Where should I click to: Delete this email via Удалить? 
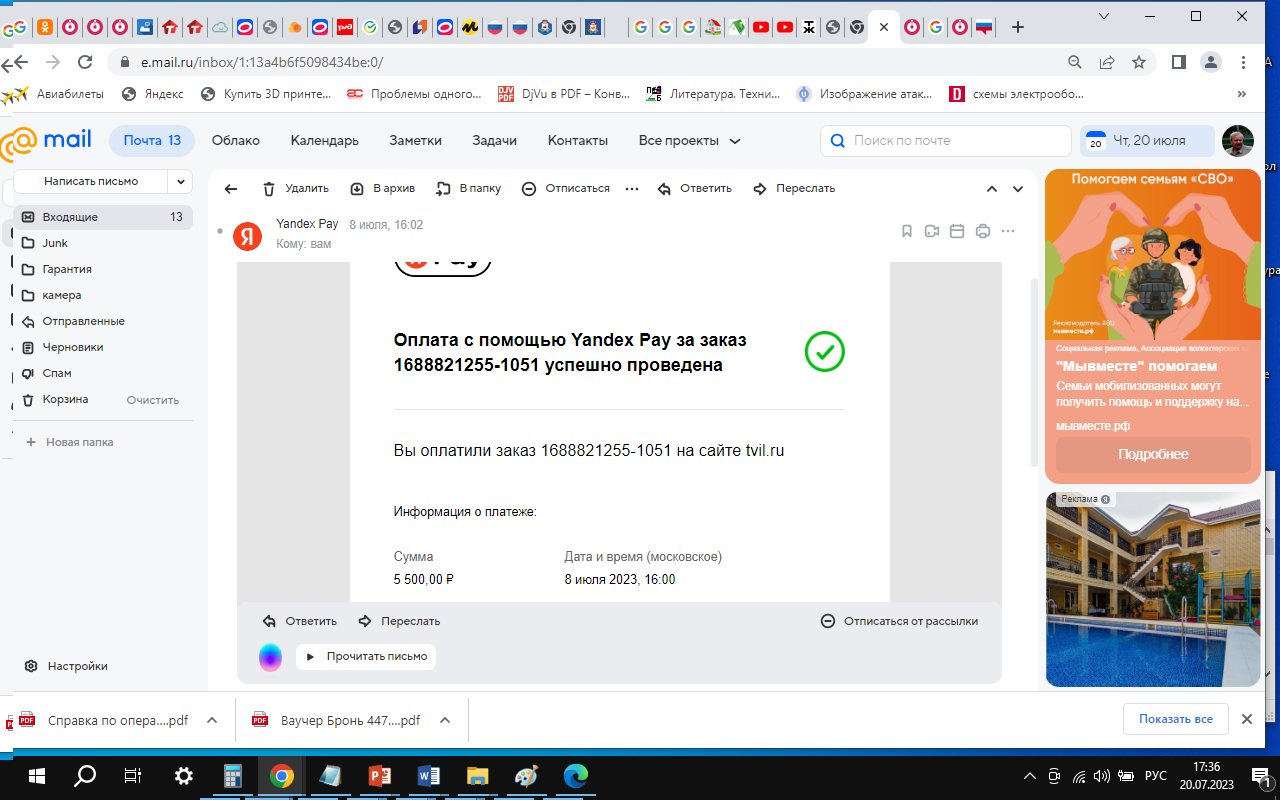[295, 188]
